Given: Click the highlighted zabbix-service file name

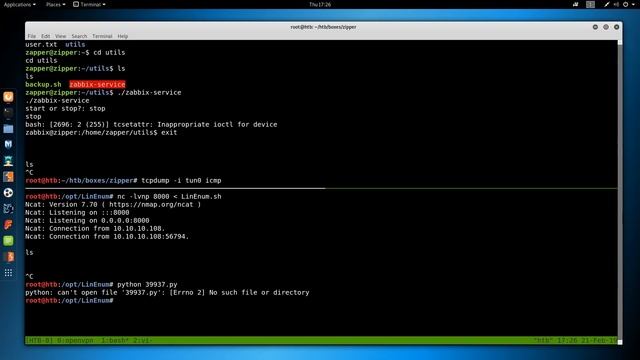Looking at the screenshot, I should (x=97, y=84).
